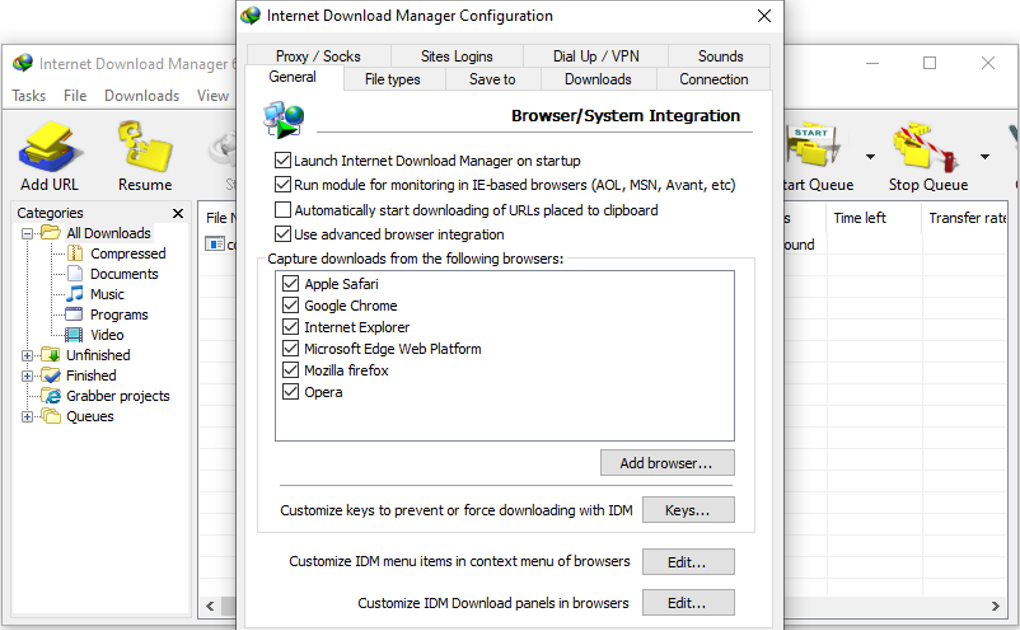Uncheck Internet Explorer browser capture
1020x630 pixels.
point(290,327)
